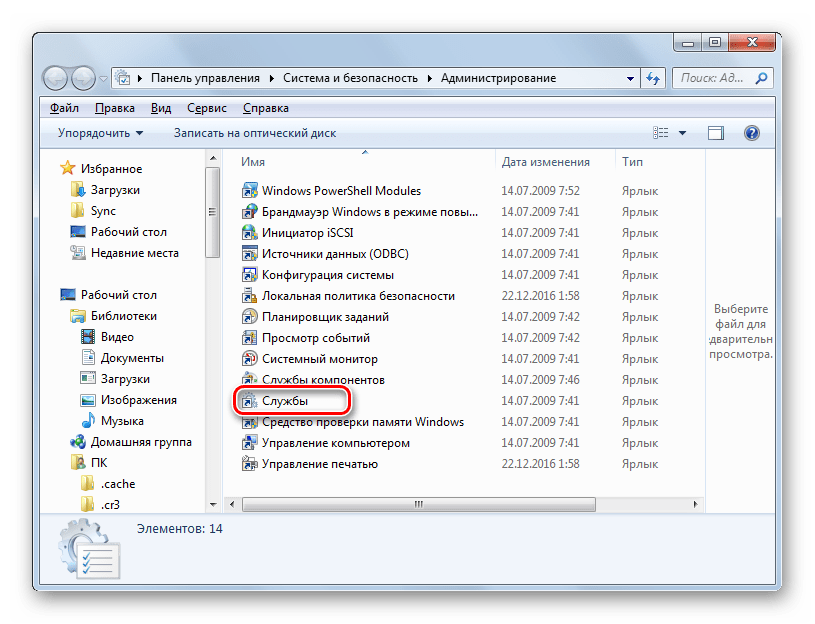
Task: Open the Правка menu
Action: pyautogui.click(x=115, y=108)
